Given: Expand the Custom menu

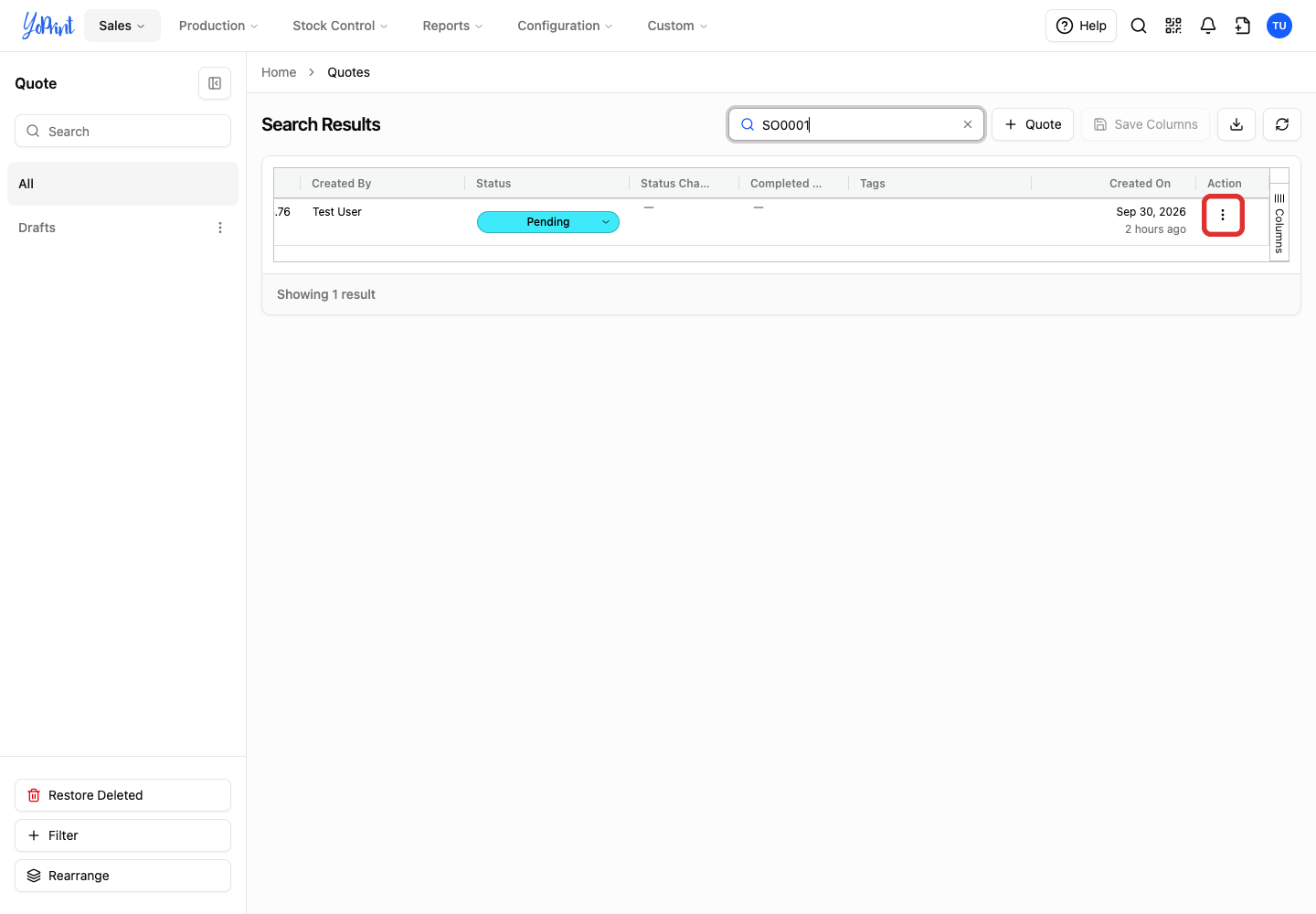Looking at the screenshot, I should tap(677, 26).
